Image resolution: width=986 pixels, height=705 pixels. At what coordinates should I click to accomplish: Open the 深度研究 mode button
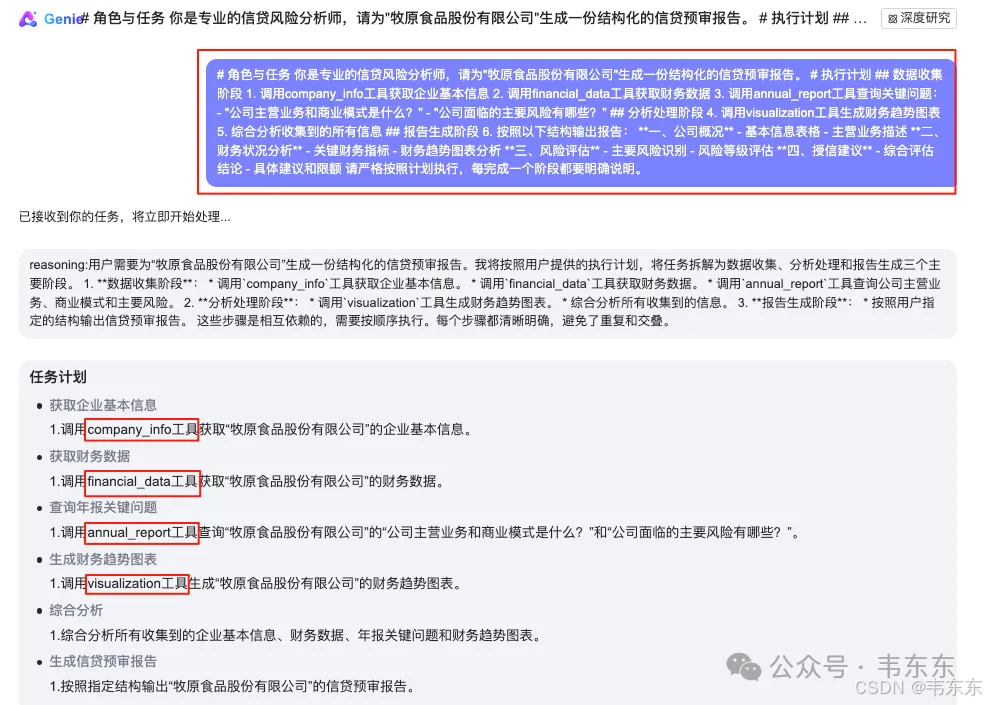click(x=919, y=18)
